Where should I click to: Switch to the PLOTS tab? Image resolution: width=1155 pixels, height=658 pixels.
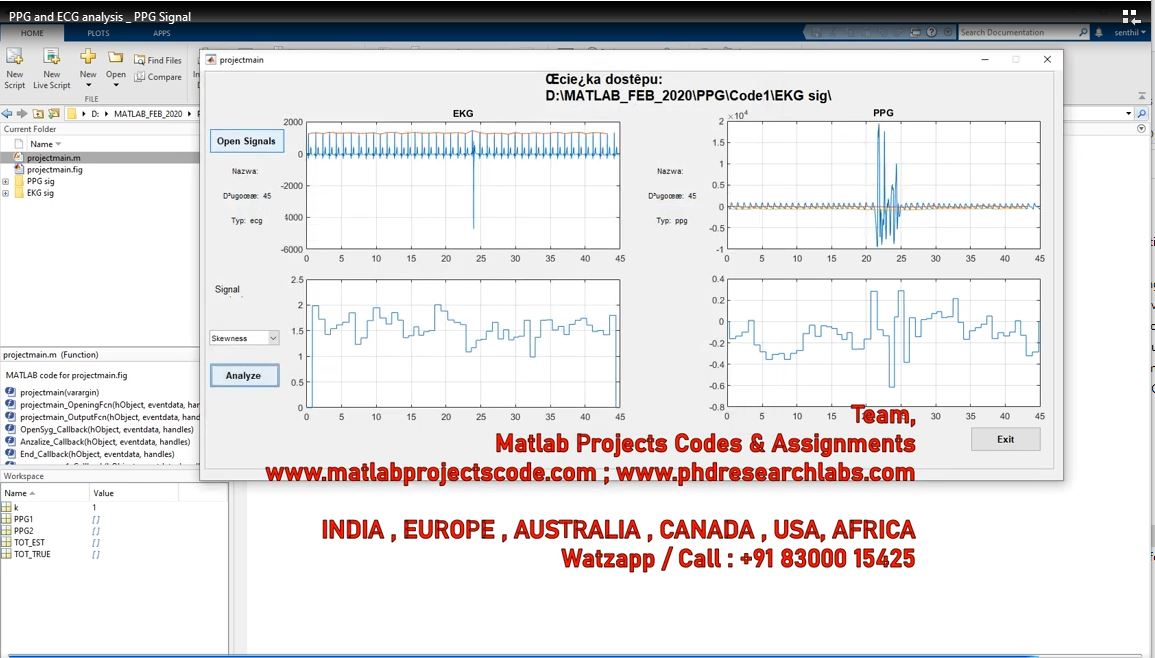(x=98, y=33)
